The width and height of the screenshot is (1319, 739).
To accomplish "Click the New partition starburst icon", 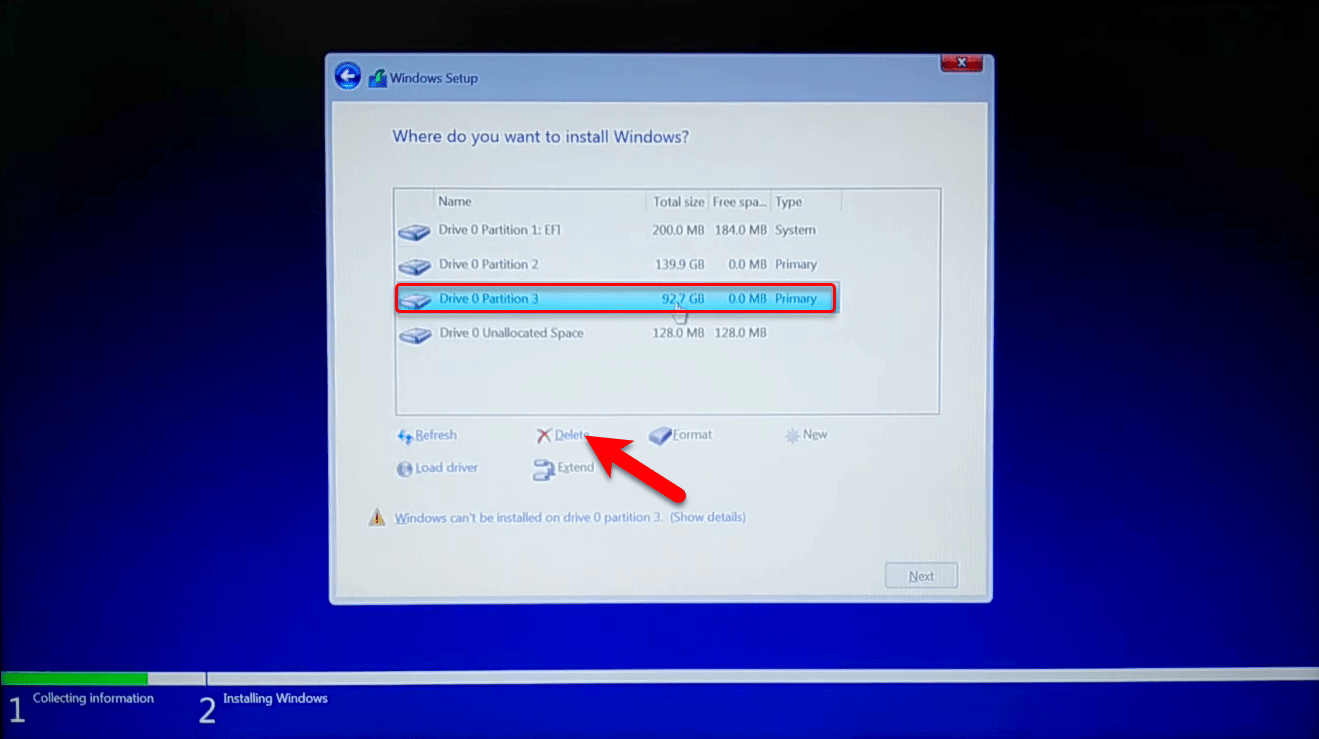I will pyautogui.click(x=792, y=436).
